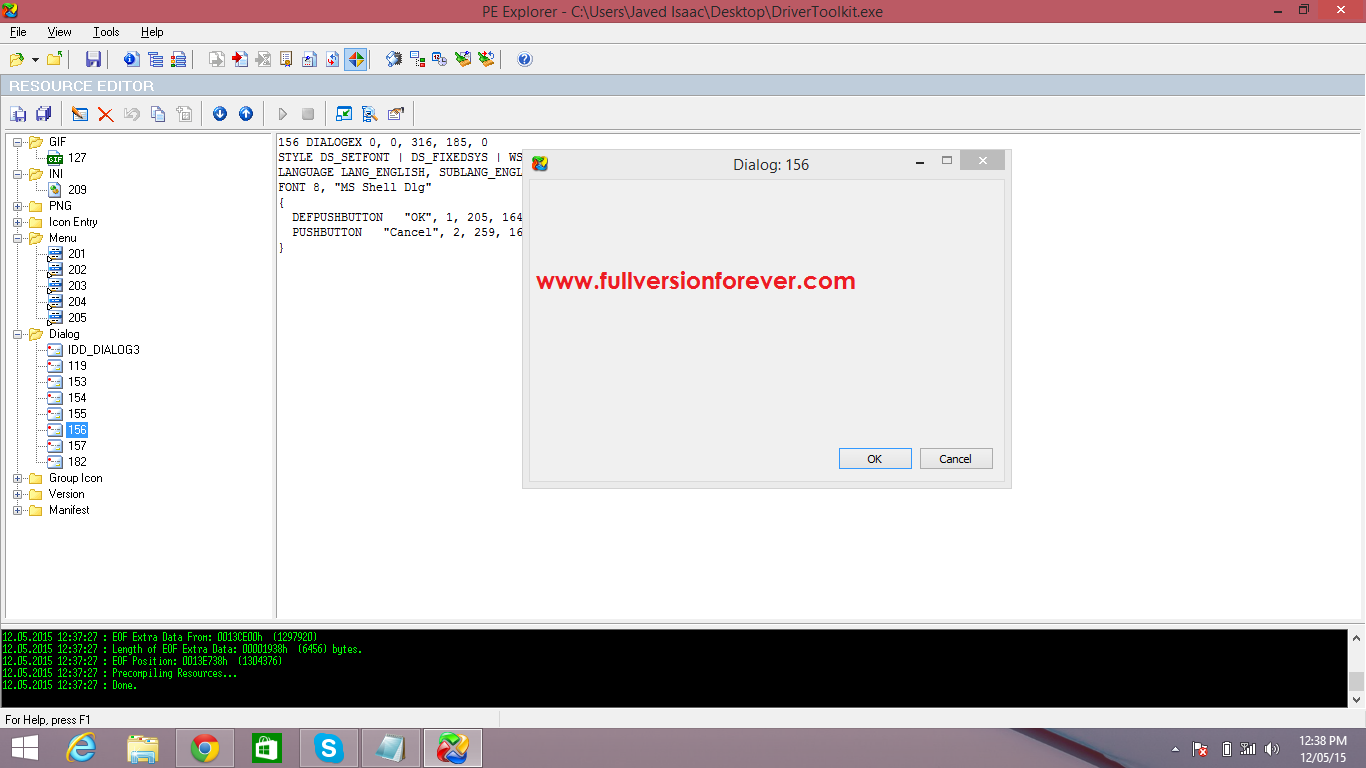Screen dimensions: 1366x768
Task: Select GIF resource 127
Action: tap(77, 158)
